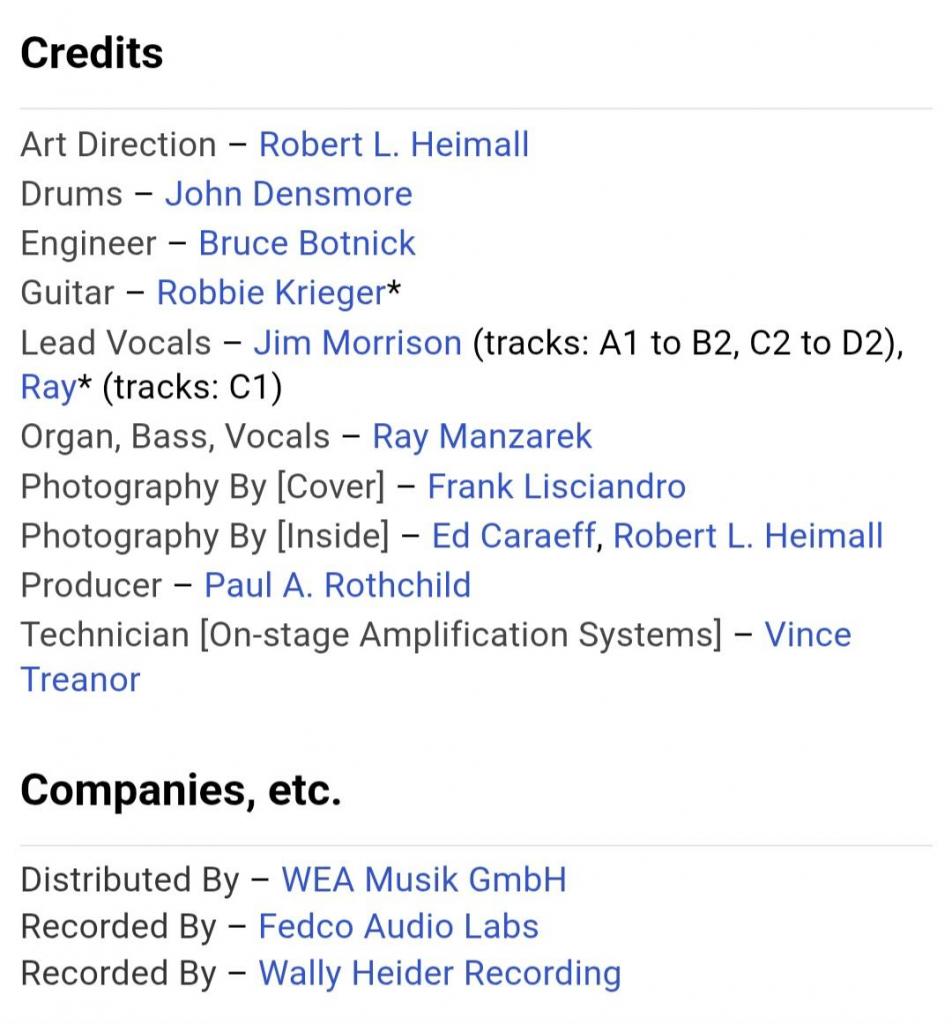This screenshot has height=1024, width=952.
Task: Click the Distributed By label text
Action: click(x=130, y=880)
